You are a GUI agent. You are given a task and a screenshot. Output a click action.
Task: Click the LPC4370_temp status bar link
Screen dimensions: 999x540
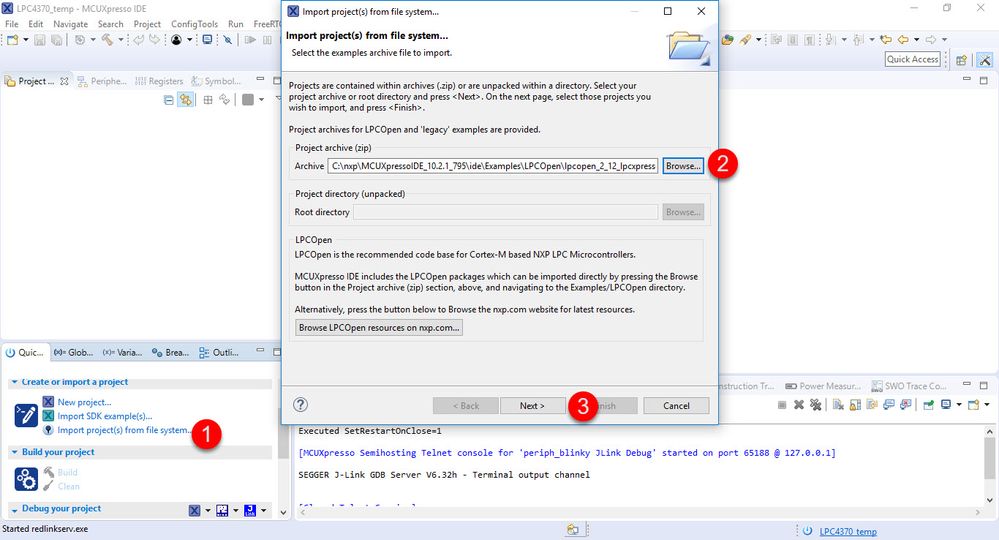point(848,531)
